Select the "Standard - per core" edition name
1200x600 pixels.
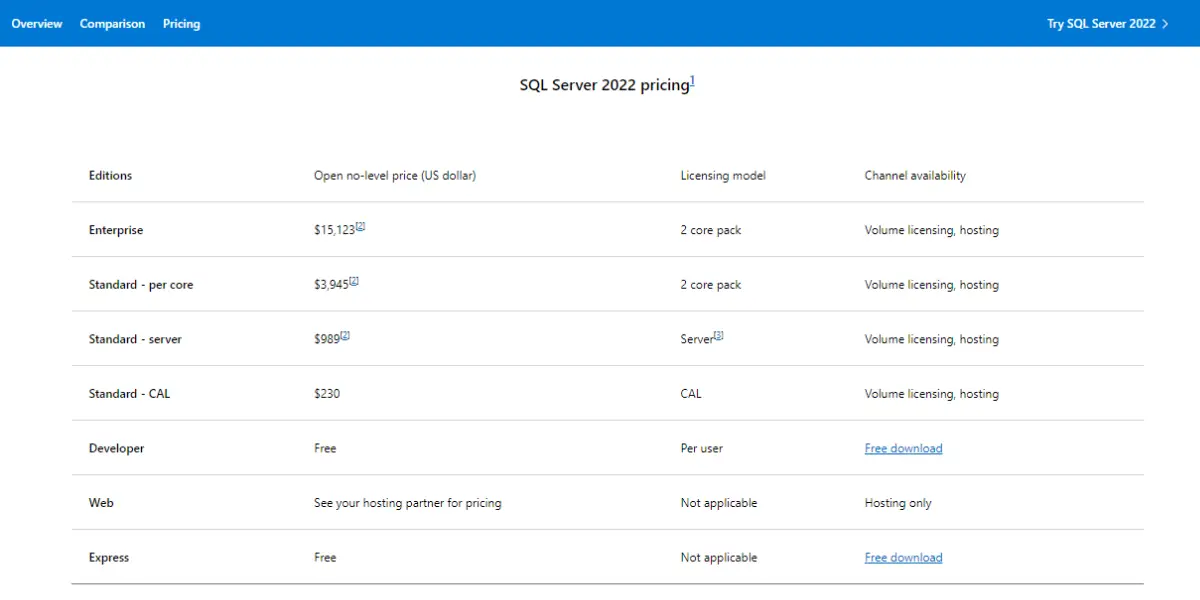click(141, 285)
